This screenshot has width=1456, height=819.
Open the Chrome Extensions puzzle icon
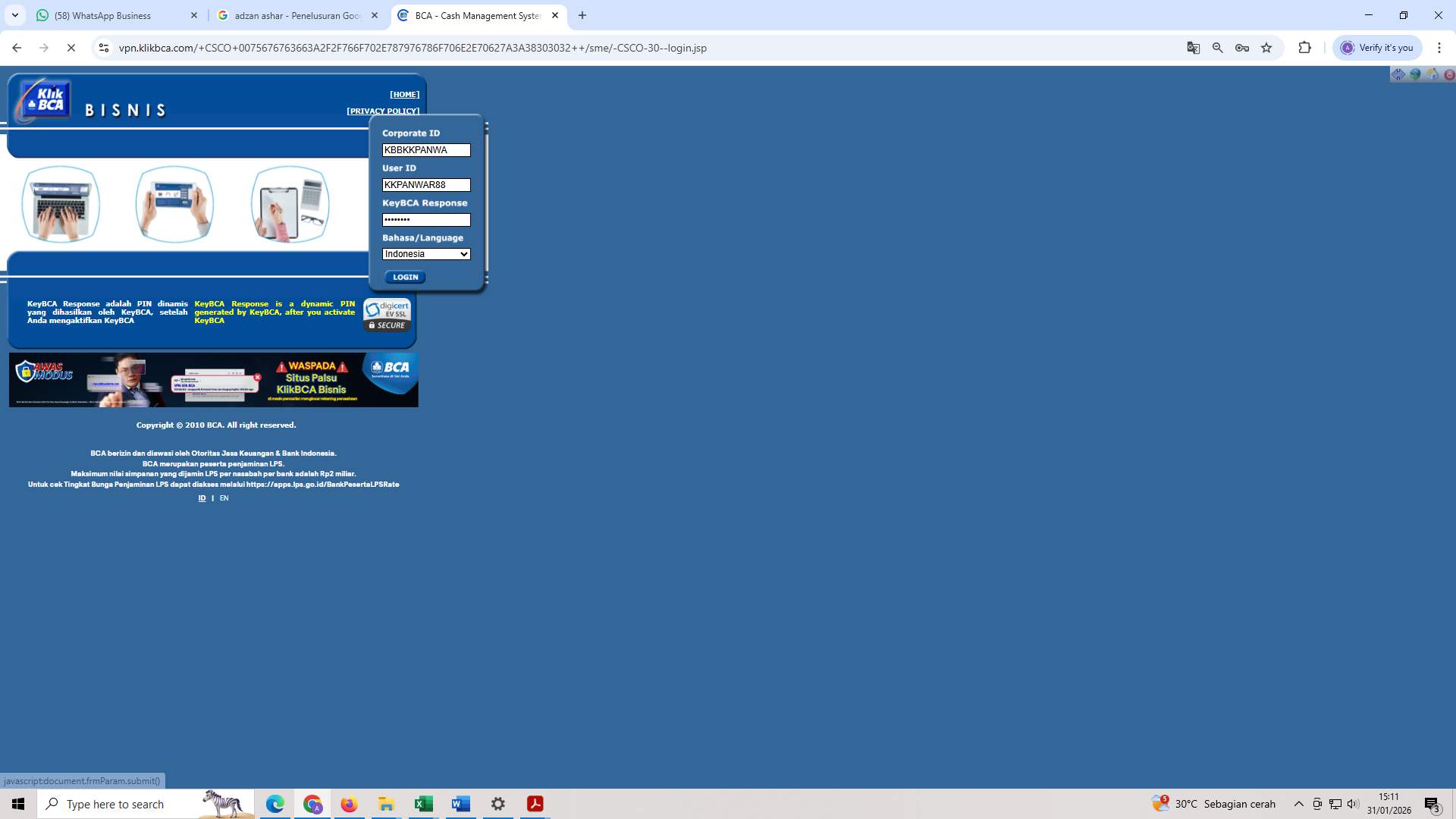1305,47
